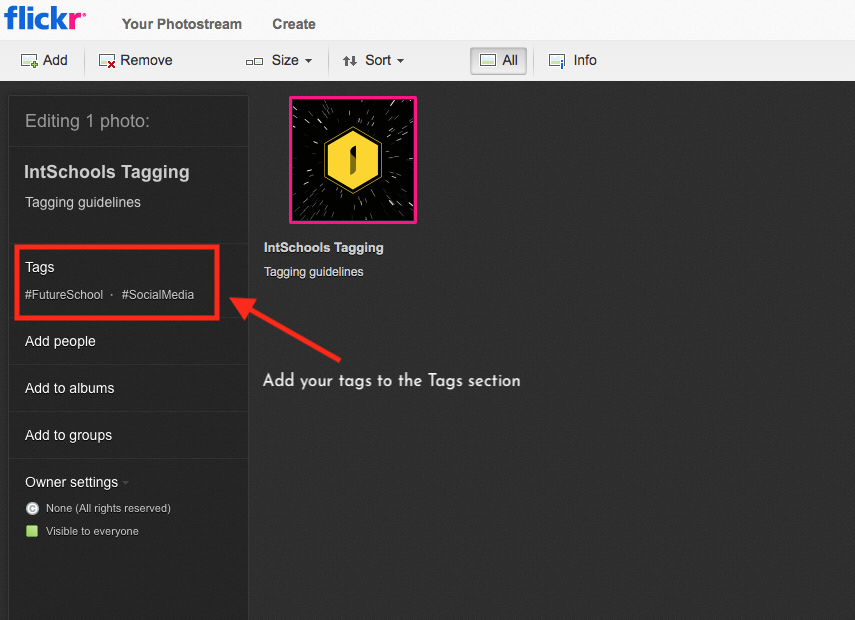The width and height of the screenshot is (855, 620).
Task: Click the flickr logo
Action: 45,19
